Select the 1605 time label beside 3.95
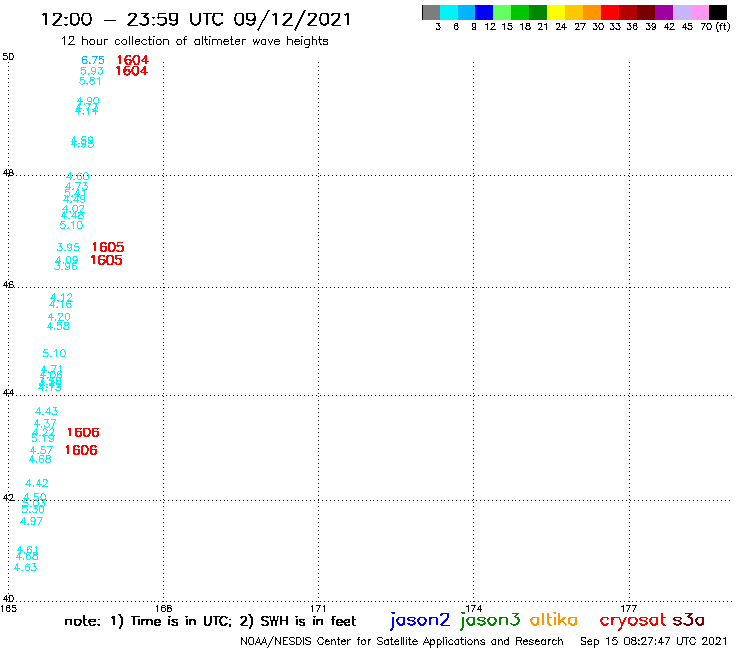The image size is (740, 650). pos(108,247)
